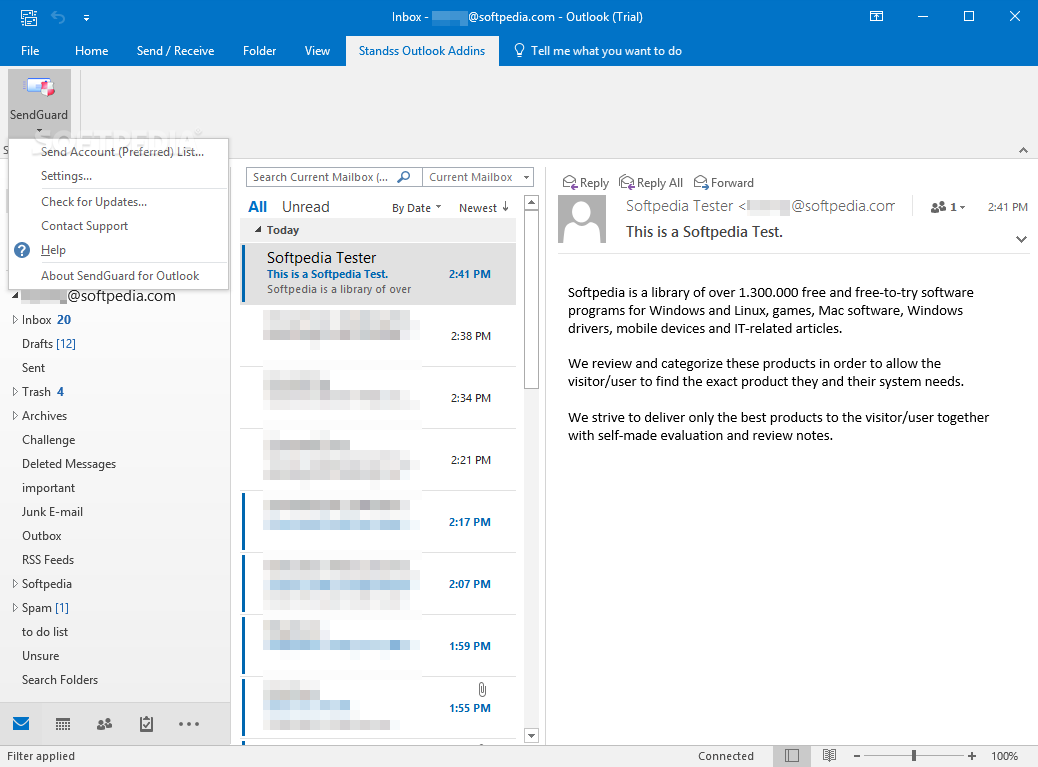This screenshot has width=1038, height=767.
Task: Click the Send/Receive All Folders quick access icon
Action: pyautogui.click(x=28, y=17)
